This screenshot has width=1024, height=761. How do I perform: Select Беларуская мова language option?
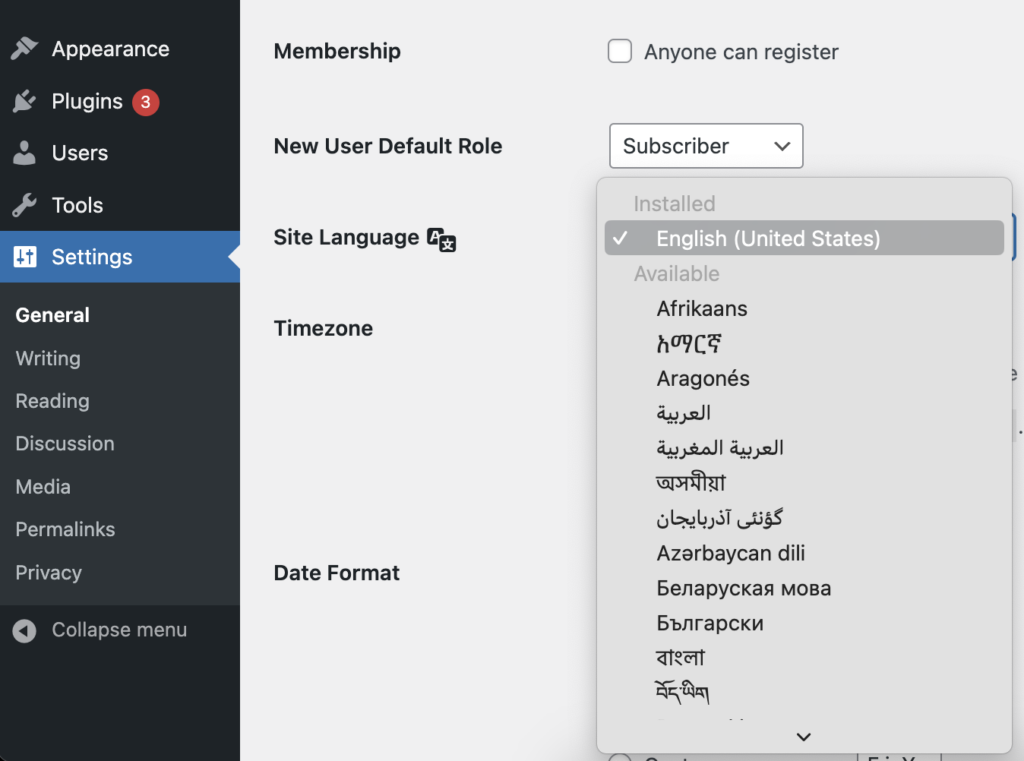[x=743, y=588]
